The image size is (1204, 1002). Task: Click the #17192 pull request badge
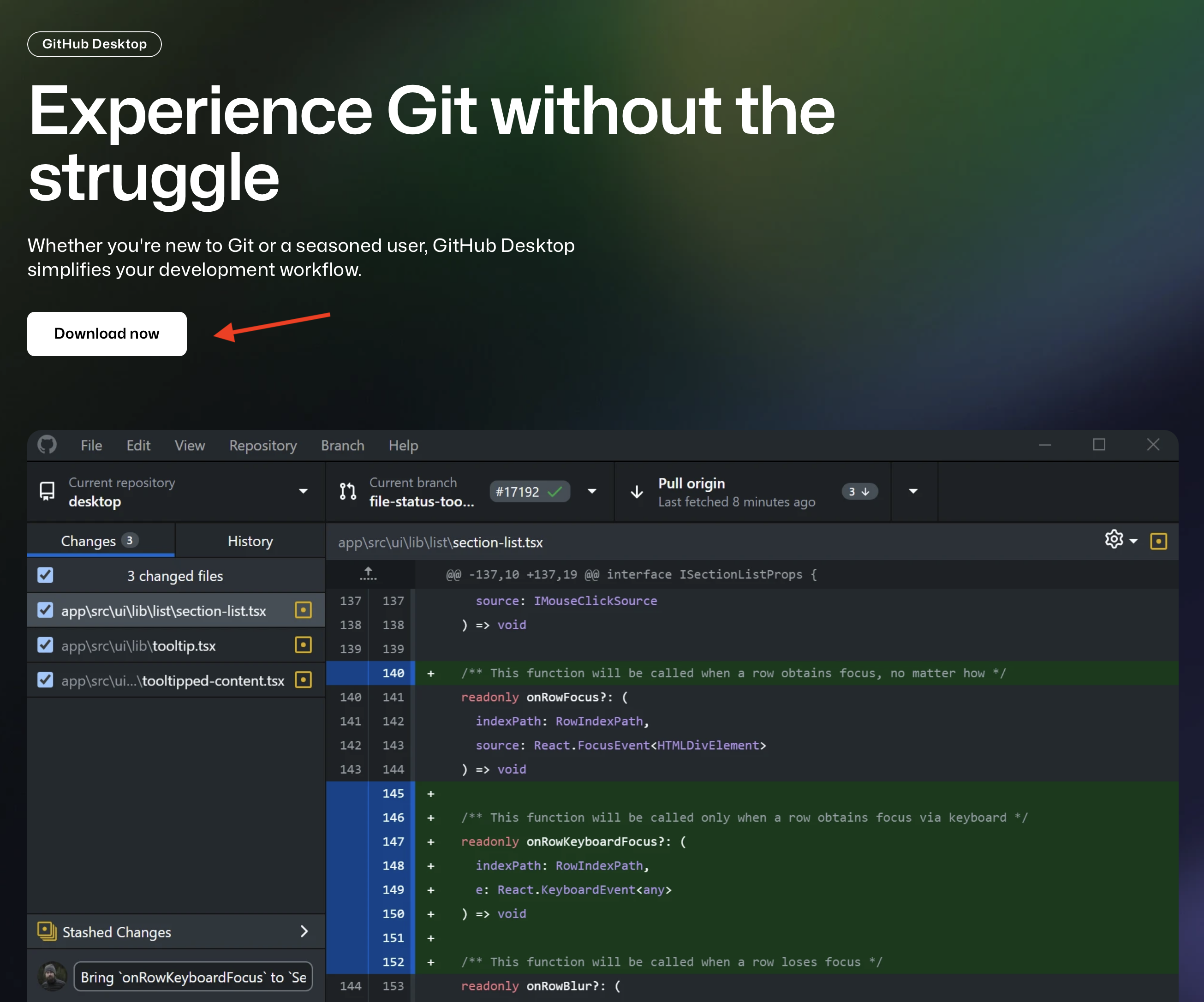(x=530, y=492)
